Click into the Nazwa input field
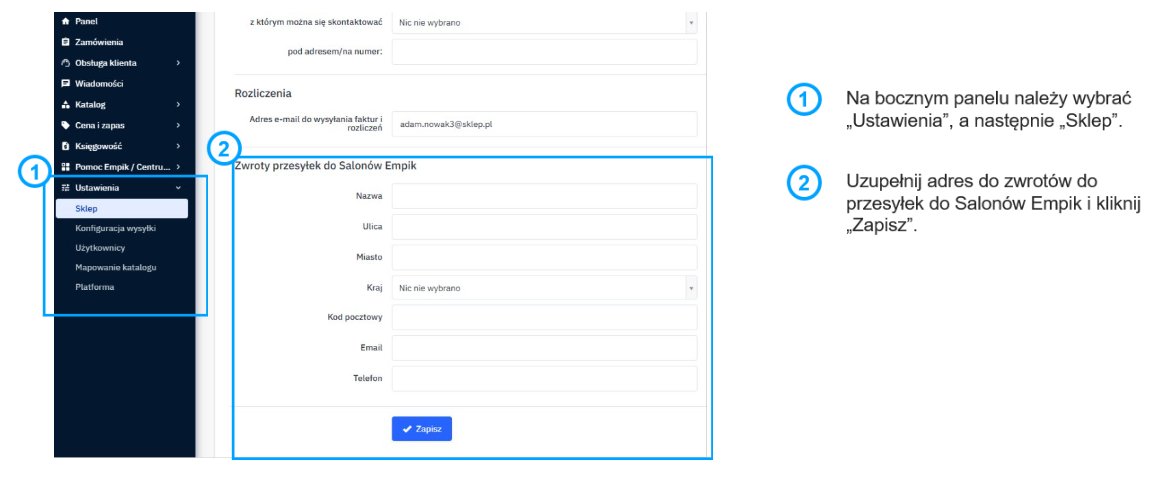Screen dimensions: 1167x477 pyautogui.click(x=544, y=197)
